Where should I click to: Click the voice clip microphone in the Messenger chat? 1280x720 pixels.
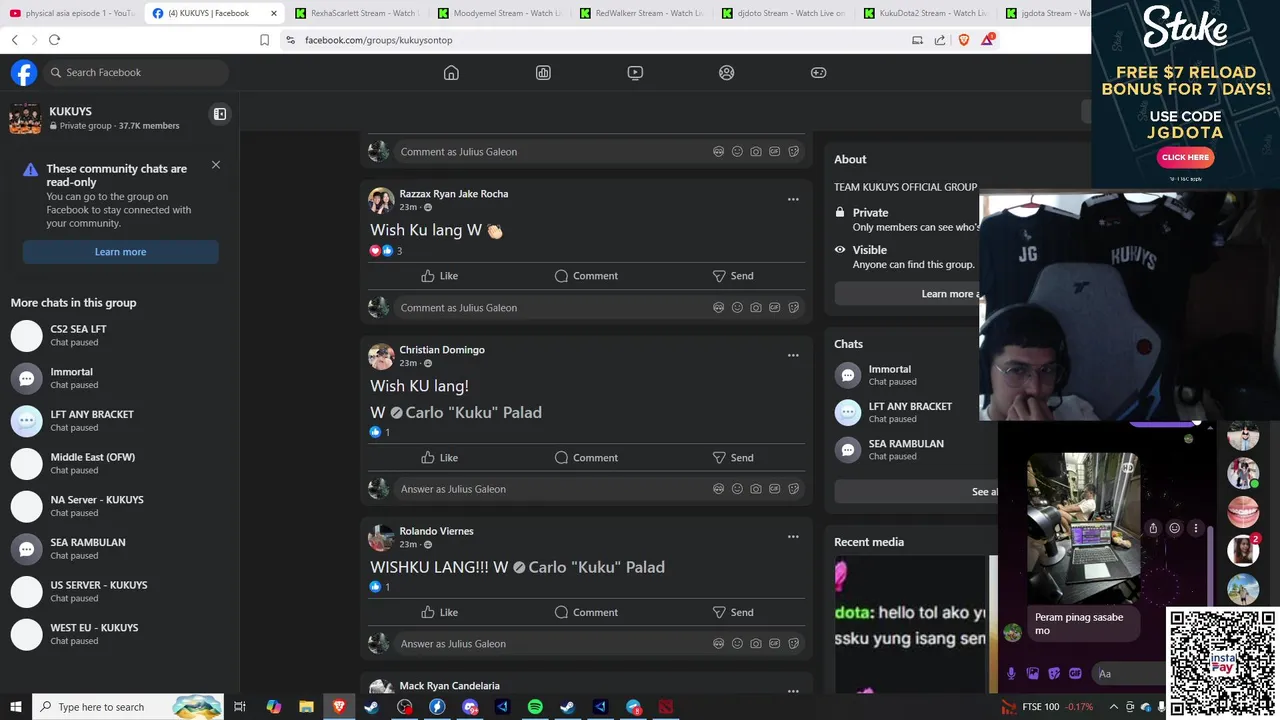1012,674
